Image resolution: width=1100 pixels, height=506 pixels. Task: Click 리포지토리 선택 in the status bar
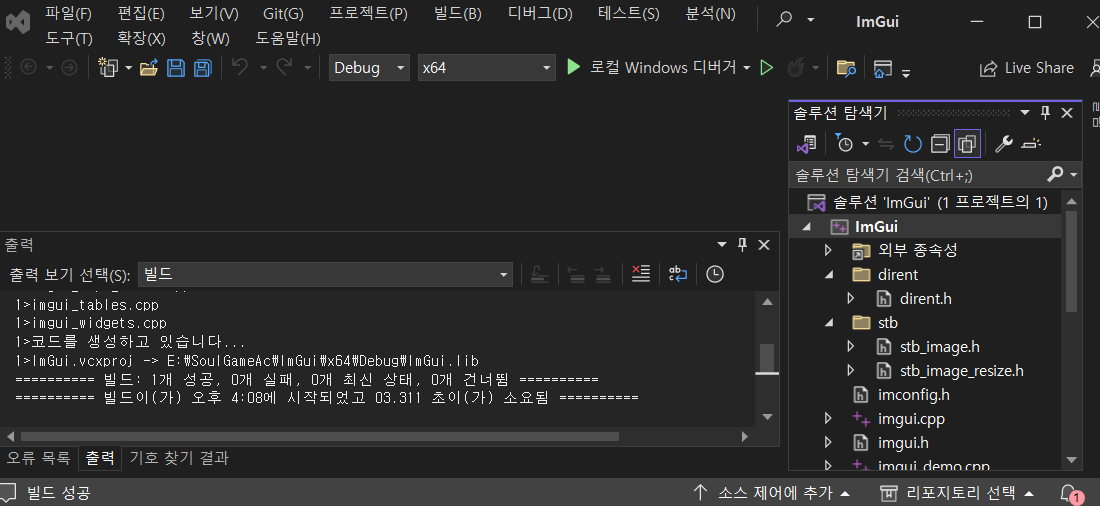(x=957, y=492)
